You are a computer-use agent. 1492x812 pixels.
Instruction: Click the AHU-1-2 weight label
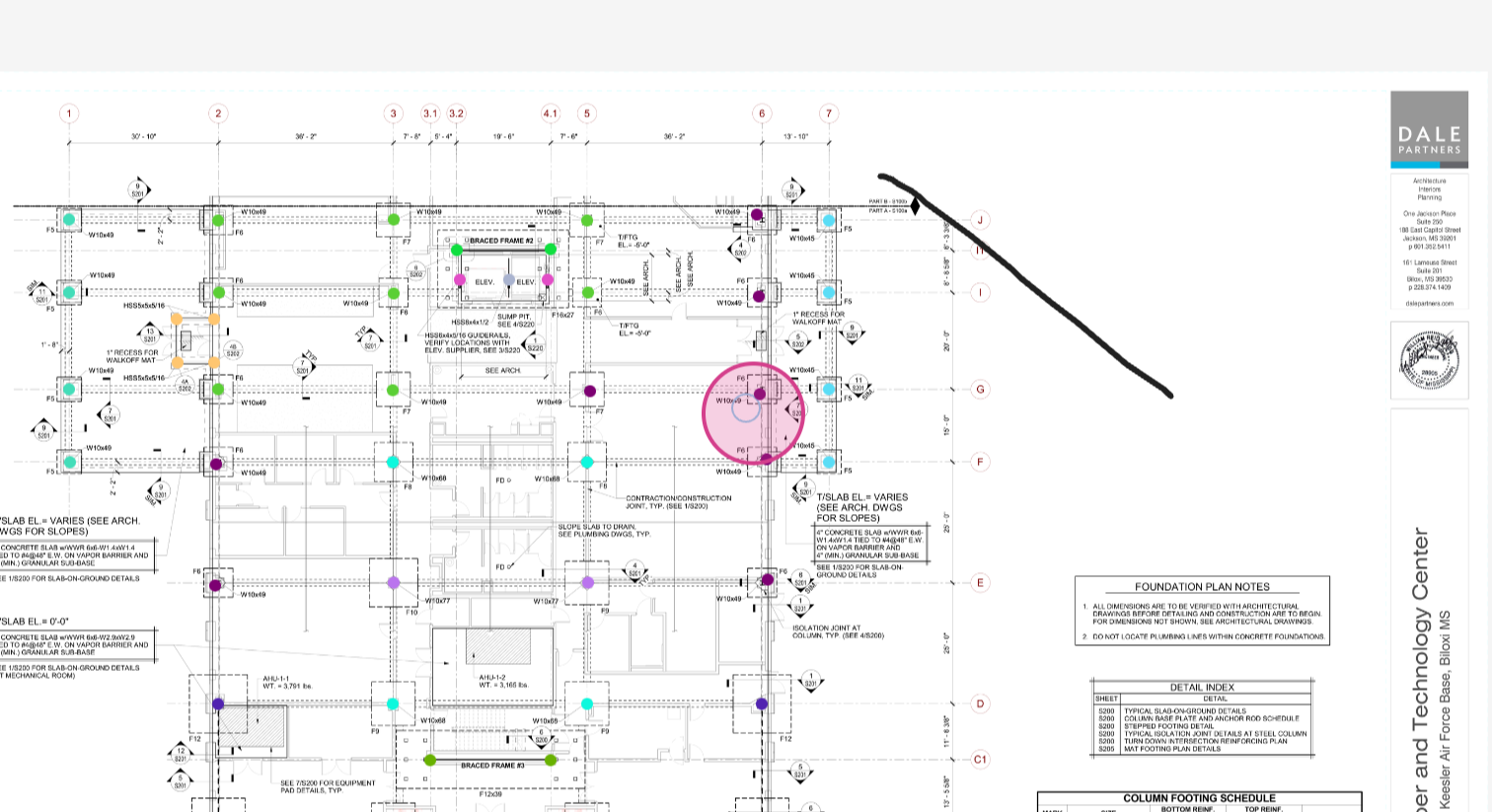[503, 681]
